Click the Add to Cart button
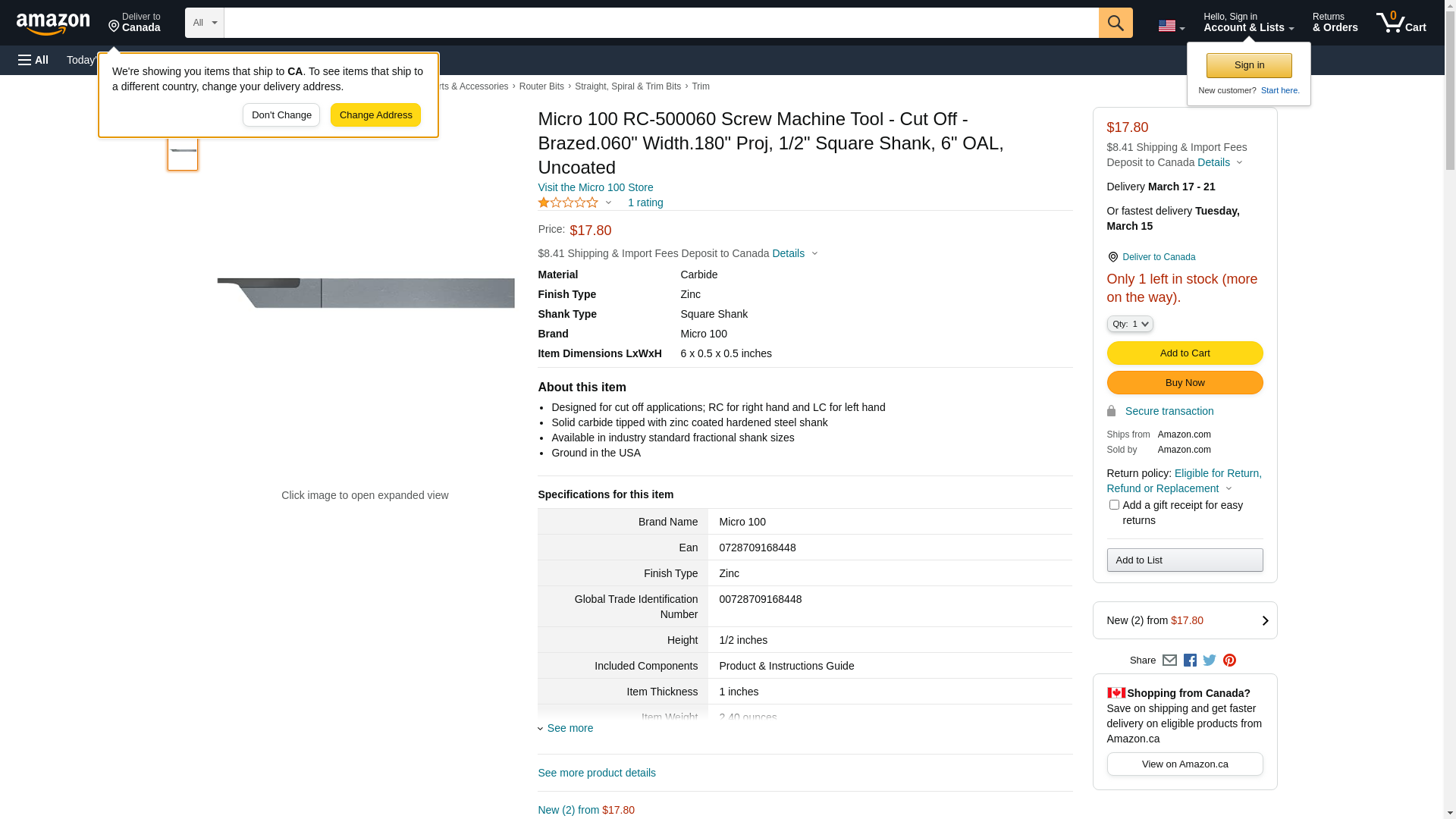Screen dimensions: 1456x819 [x=1184, y=353]
